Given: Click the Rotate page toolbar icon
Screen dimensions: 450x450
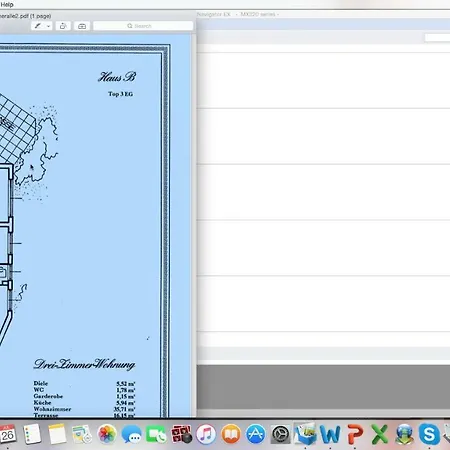Looking at the screenshot, I should (63, 26).
